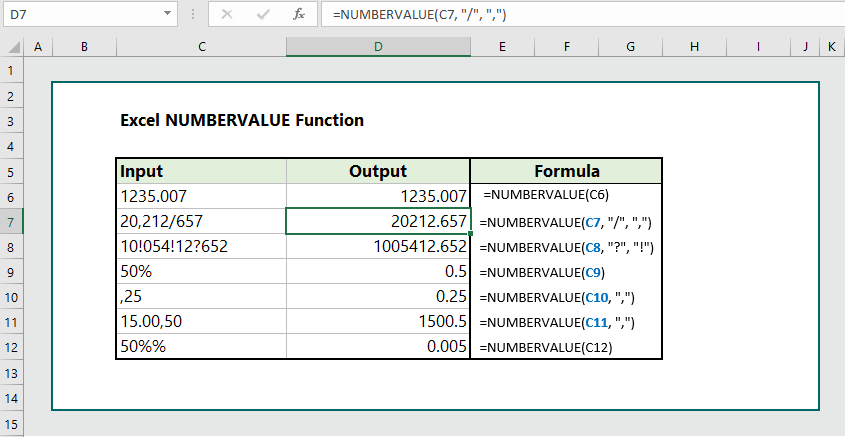Viewport: 845px width, 437px height.
Task: Select row 10 header
Action: point(12,297)
